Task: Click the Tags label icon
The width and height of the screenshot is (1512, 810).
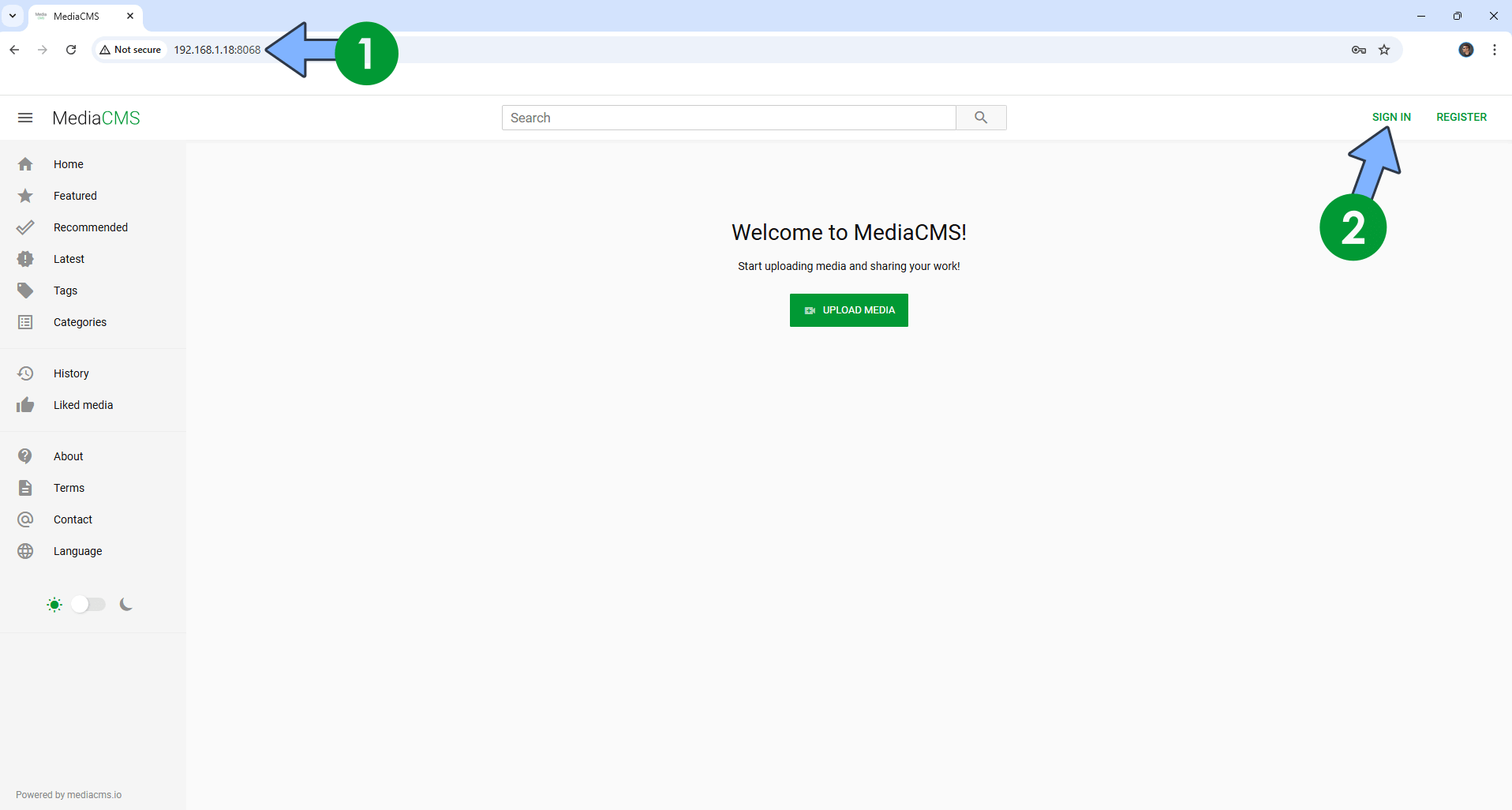Action: (x=25, y=291)
